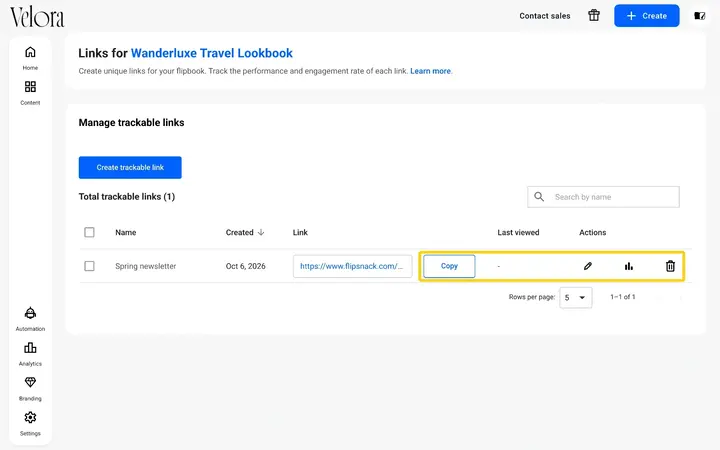This screenshot has height=450, width=720.
Task: Click the Last viewed column header
Action: point(518,232)
